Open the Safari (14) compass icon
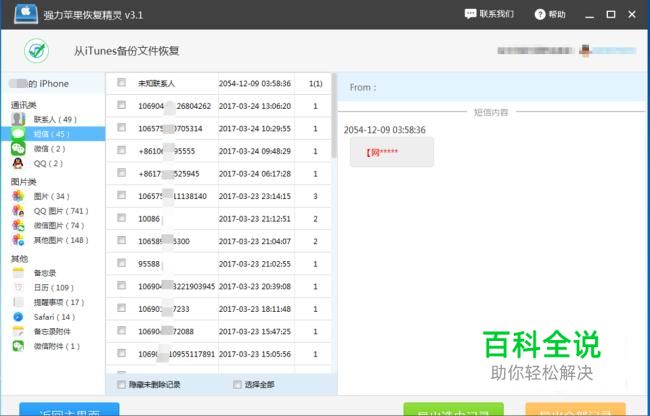The image size is (650, 416). [18, 317]
